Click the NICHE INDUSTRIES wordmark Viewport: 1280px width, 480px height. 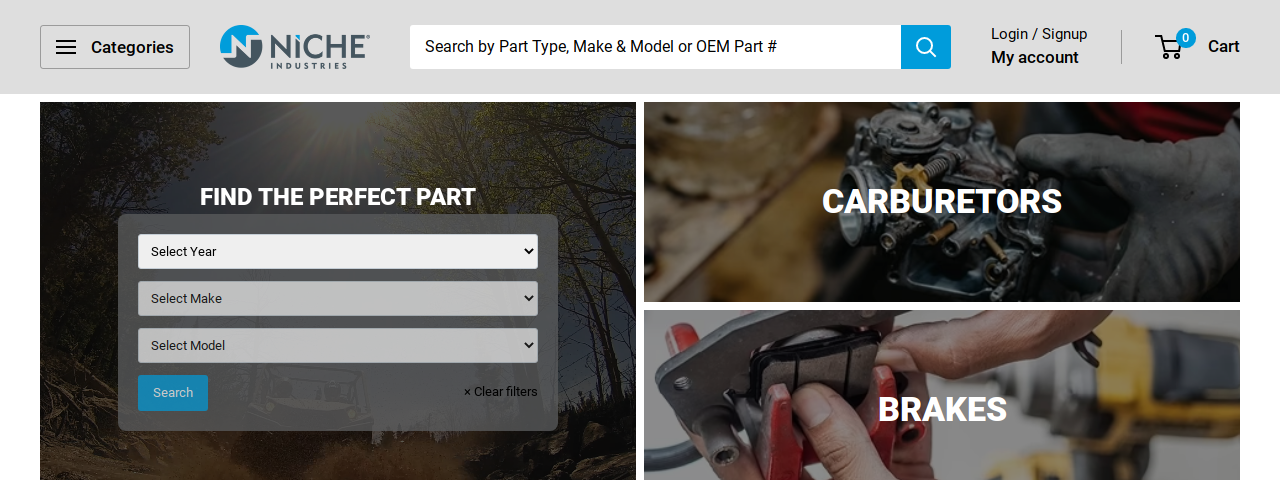tap(319, 50)
